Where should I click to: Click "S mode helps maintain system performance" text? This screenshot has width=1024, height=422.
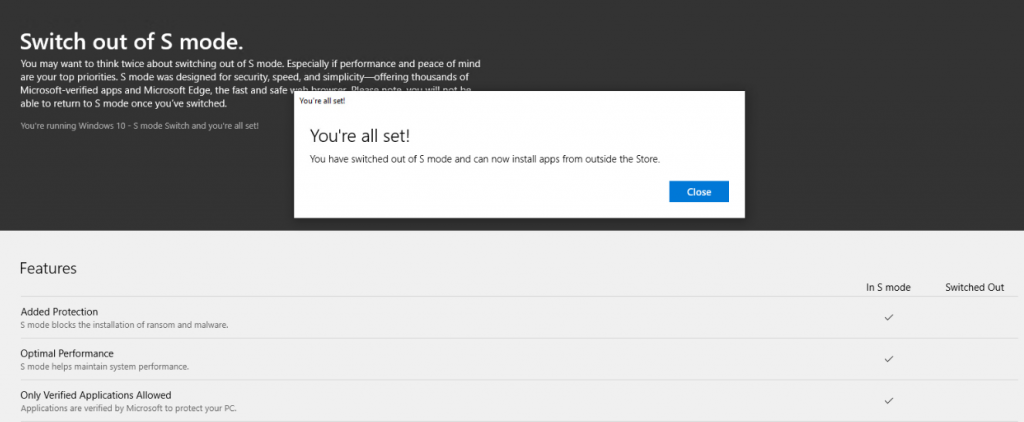tap(104, 366)
